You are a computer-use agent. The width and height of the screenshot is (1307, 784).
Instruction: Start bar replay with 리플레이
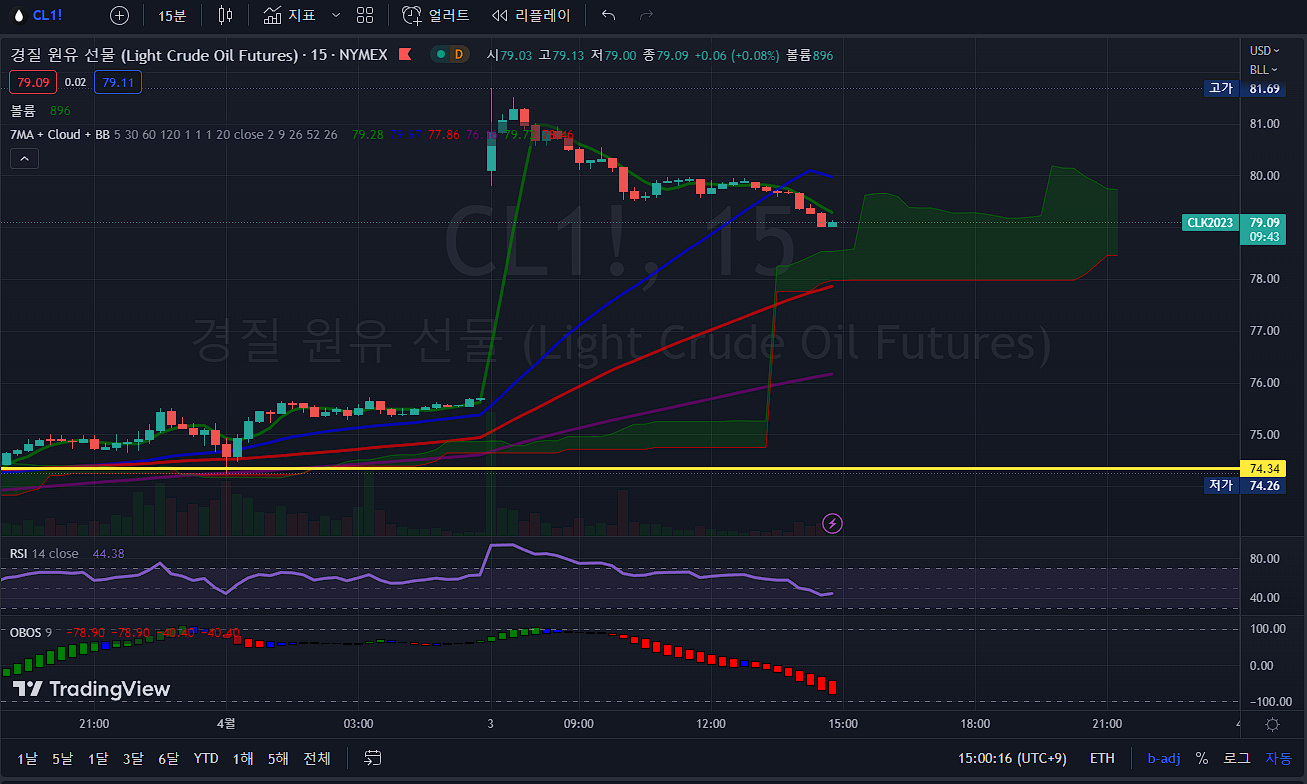click(x=531, y=15)
